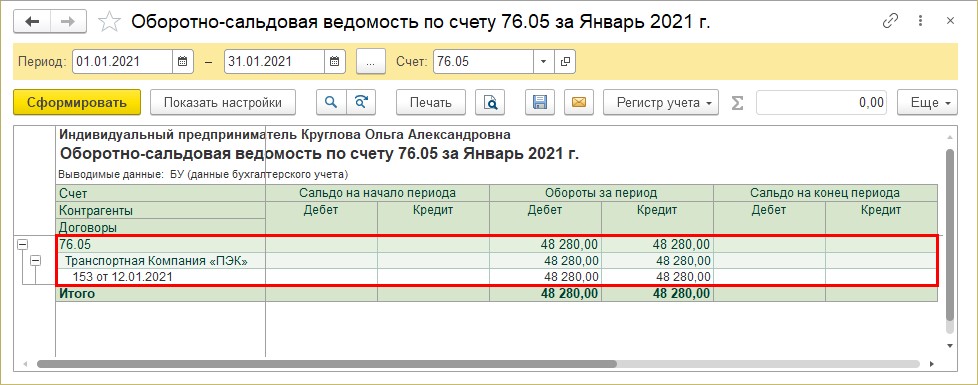Select the 76.05 row cell

(x=160, y=245)
